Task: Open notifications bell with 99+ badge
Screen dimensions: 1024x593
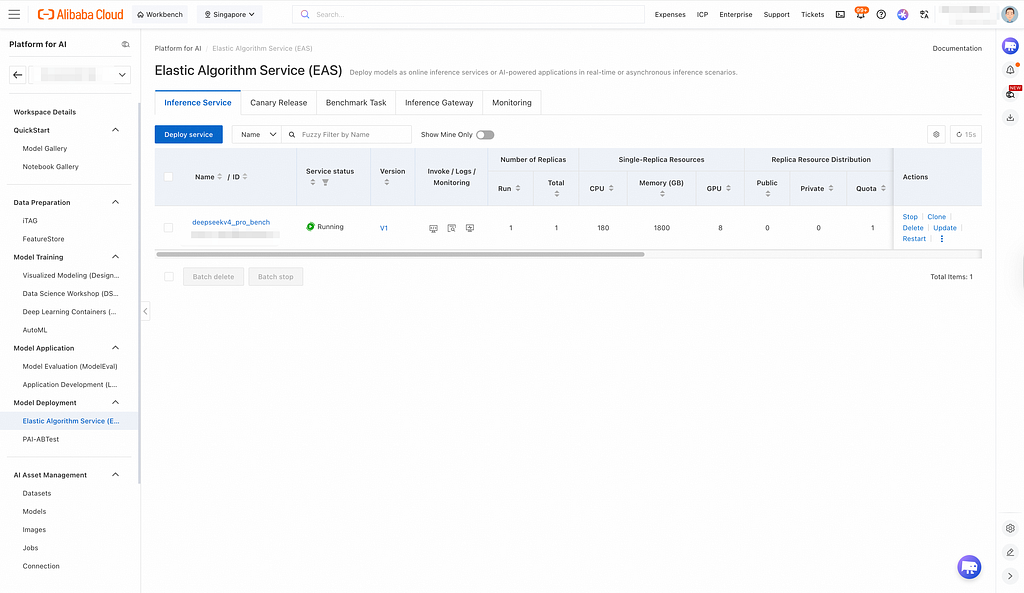Action: click(861, 14)
